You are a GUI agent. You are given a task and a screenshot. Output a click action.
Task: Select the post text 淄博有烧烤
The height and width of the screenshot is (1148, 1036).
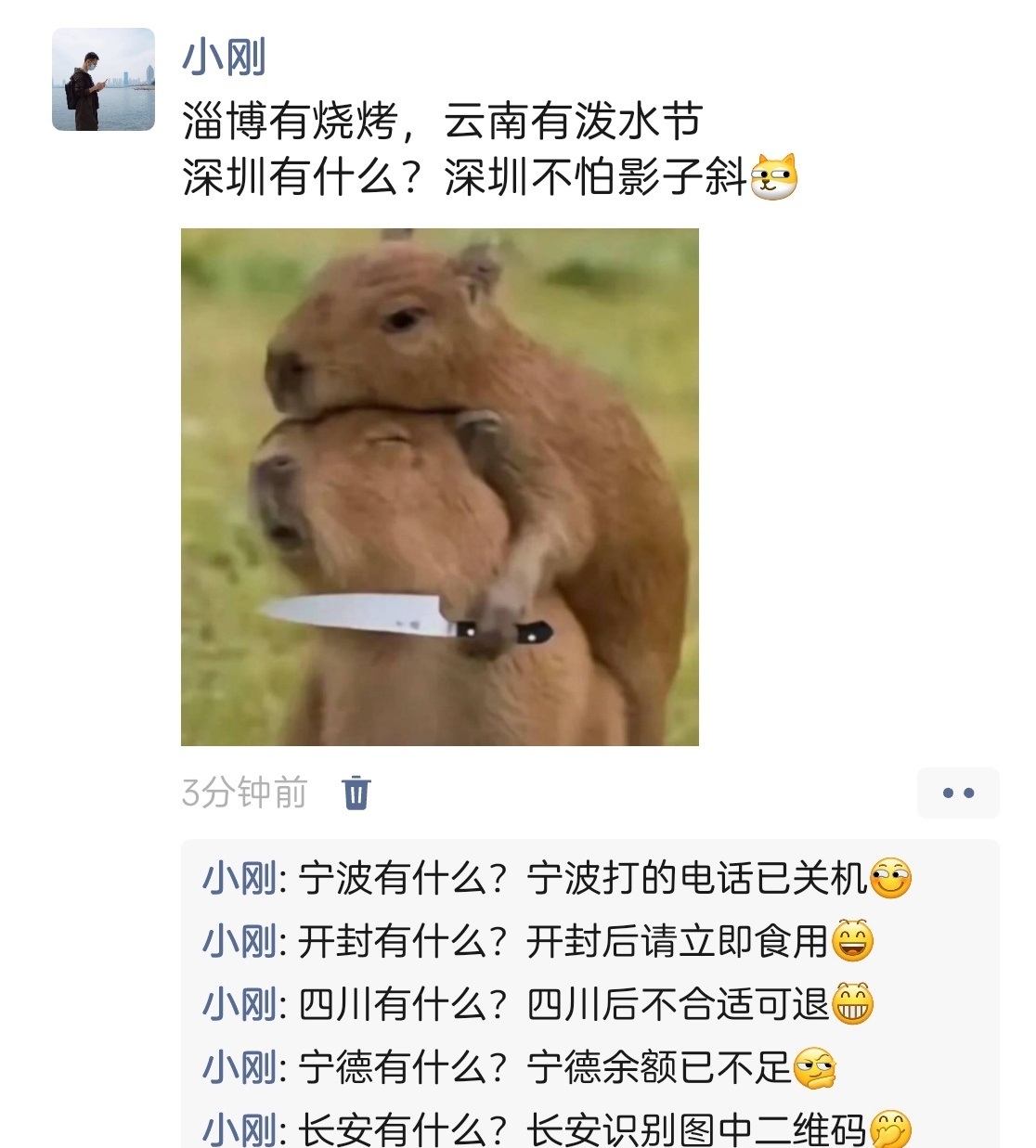point(291,121)
